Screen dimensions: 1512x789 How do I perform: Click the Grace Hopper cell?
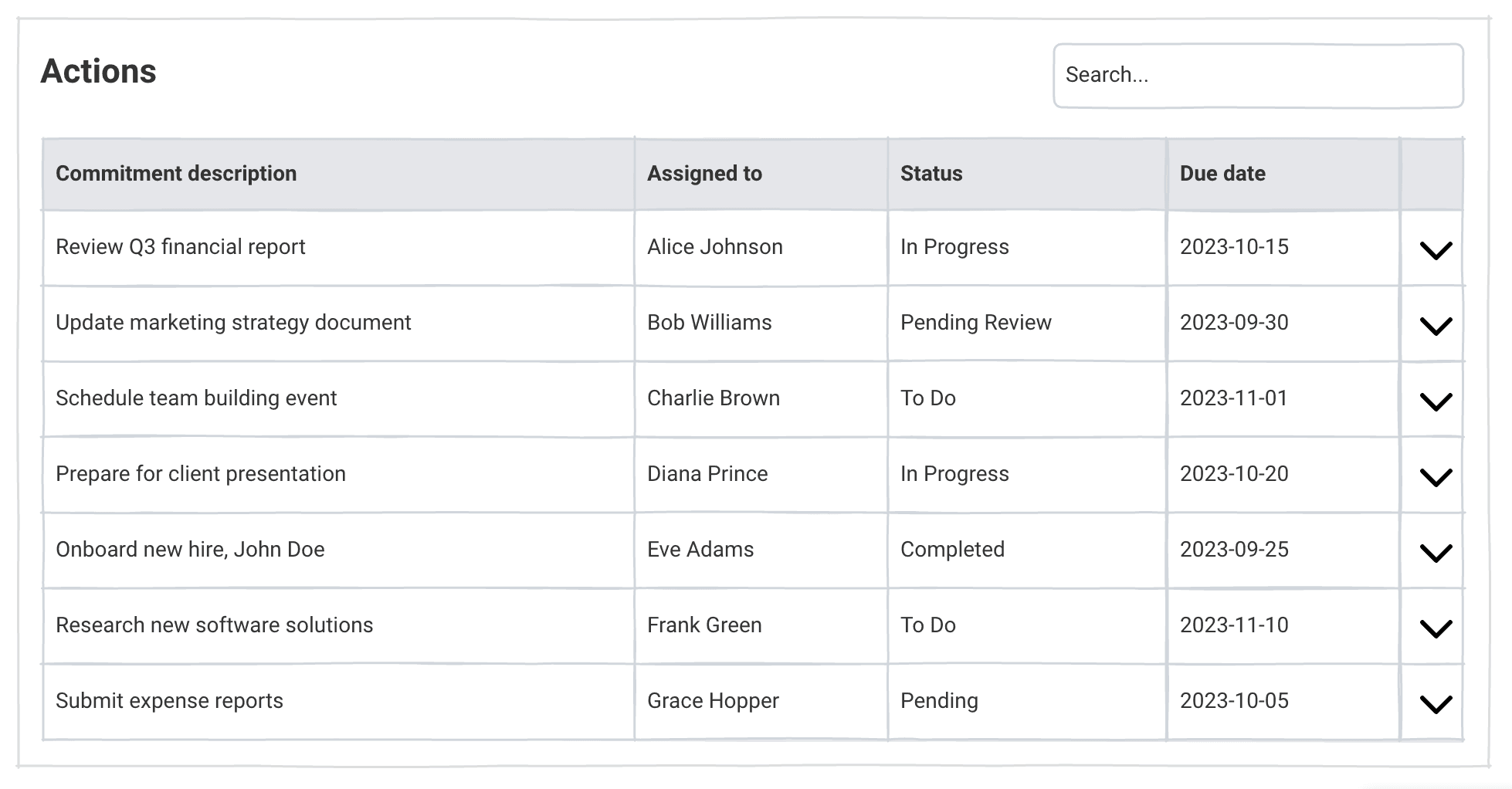point(713,701)
